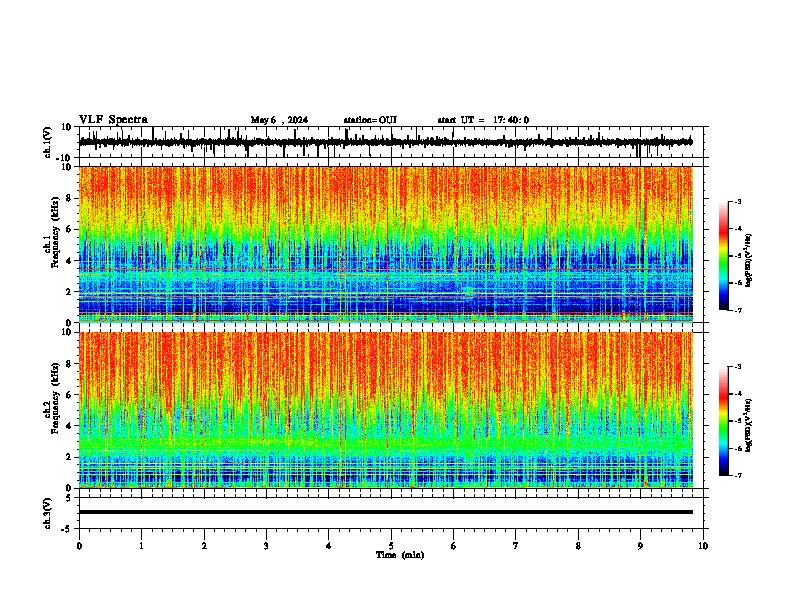Click the ch.1 spectrogram color bar
Image resolution: width=792 pixels, height=612 pixels.
pos(723,256)
